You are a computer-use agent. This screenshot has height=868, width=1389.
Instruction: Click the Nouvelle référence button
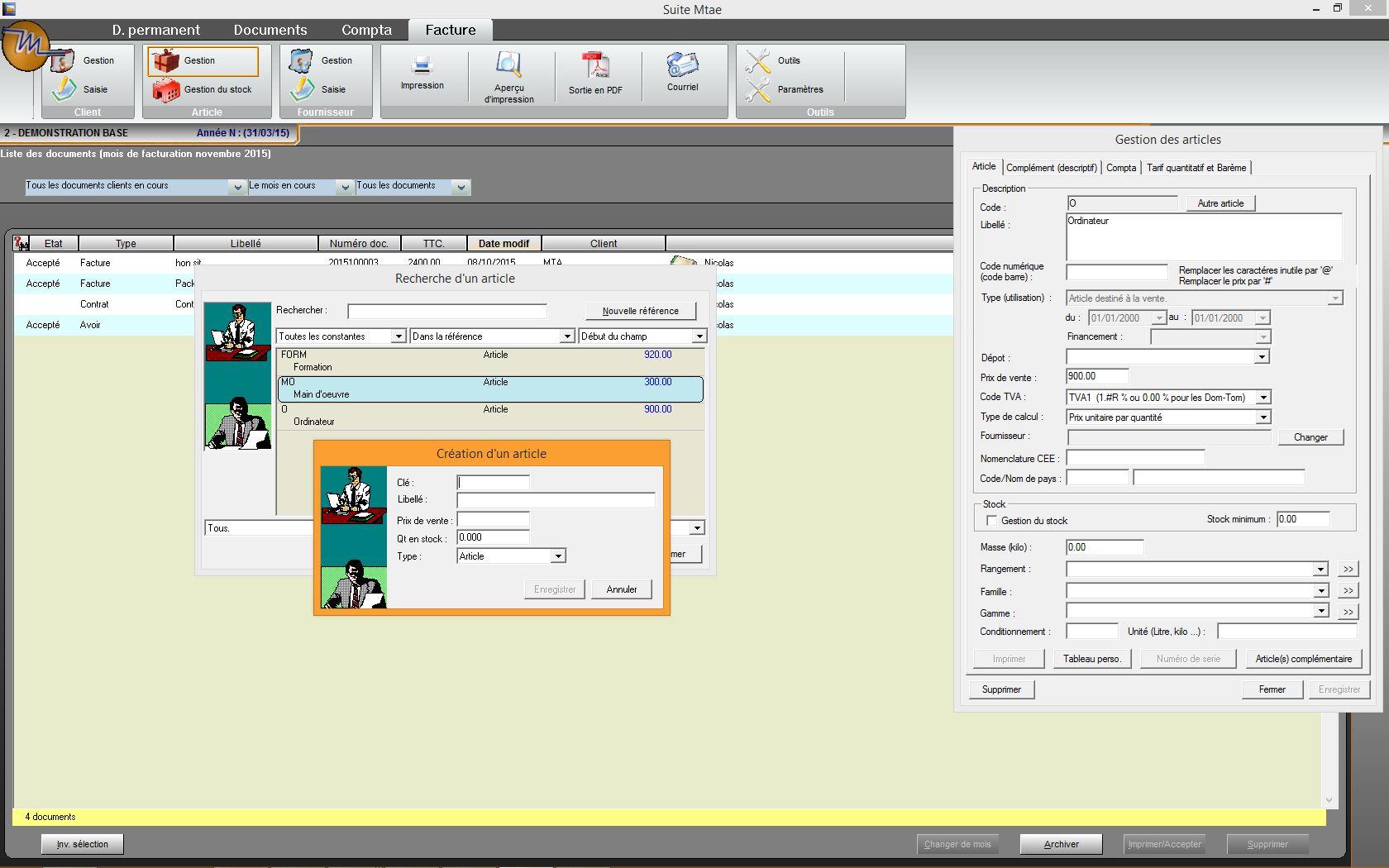point(640,311)
